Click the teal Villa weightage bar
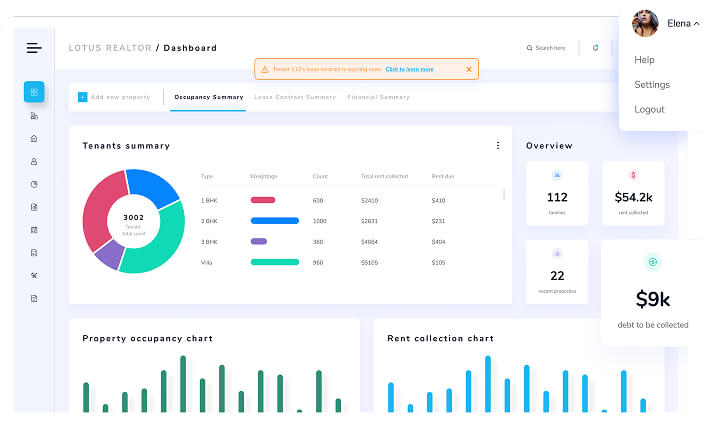 (x=274, y=262)
